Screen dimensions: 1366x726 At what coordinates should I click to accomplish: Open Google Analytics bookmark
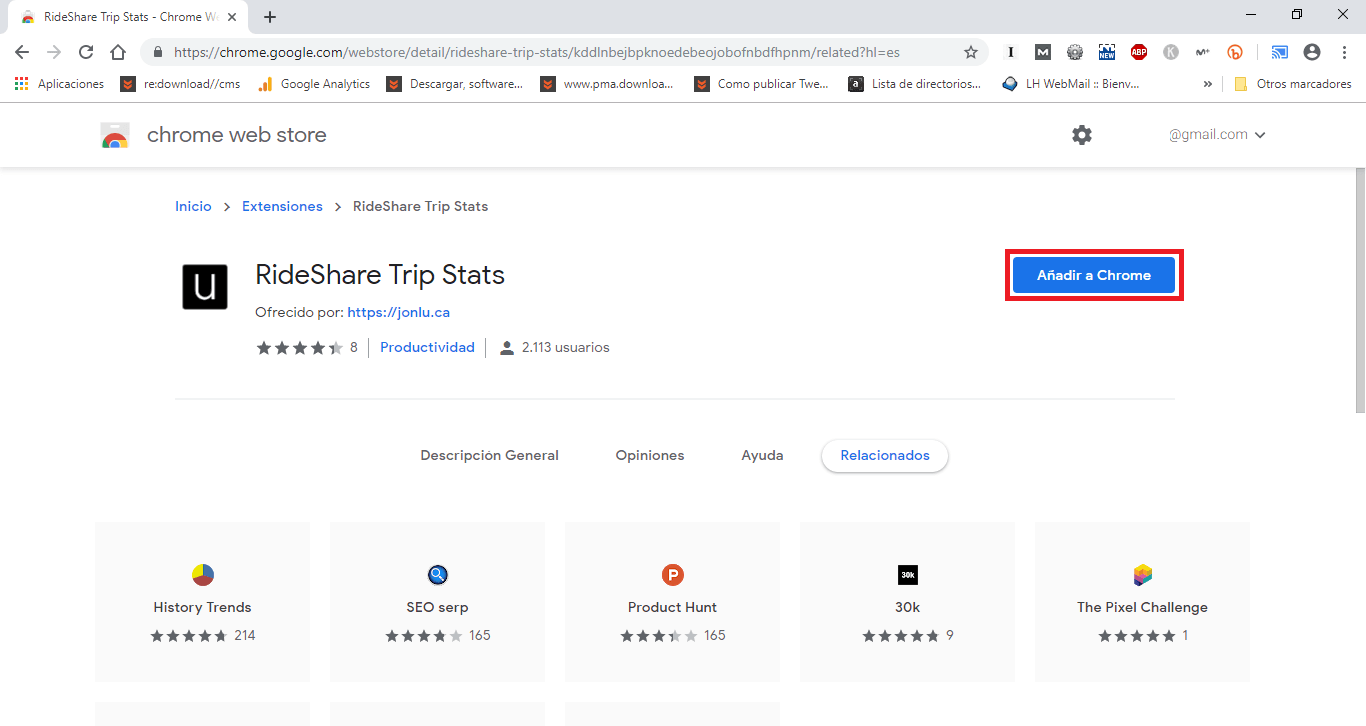point(314,84)
